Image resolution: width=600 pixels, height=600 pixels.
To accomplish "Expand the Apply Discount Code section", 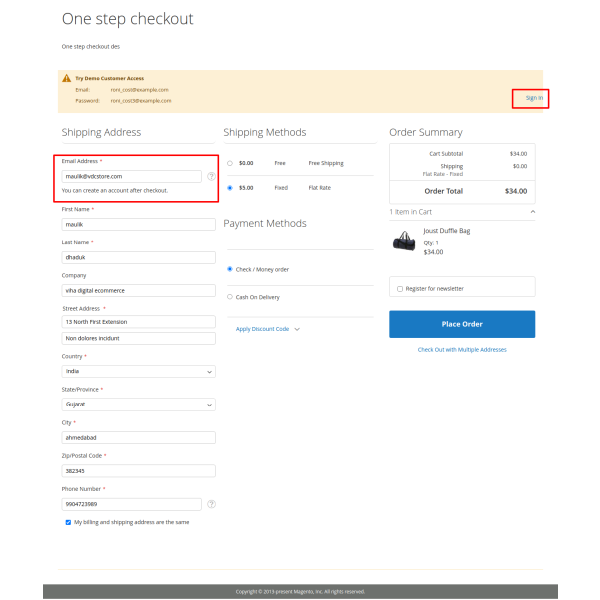I will 267,329.
